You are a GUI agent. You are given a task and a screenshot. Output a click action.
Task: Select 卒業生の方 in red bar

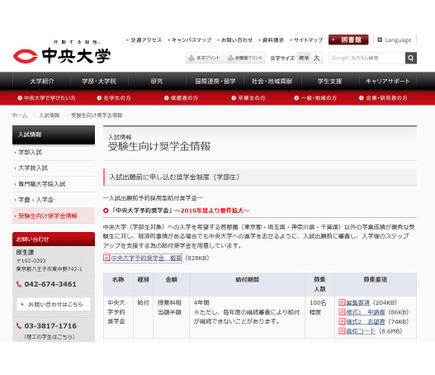(x=248, y=98)
